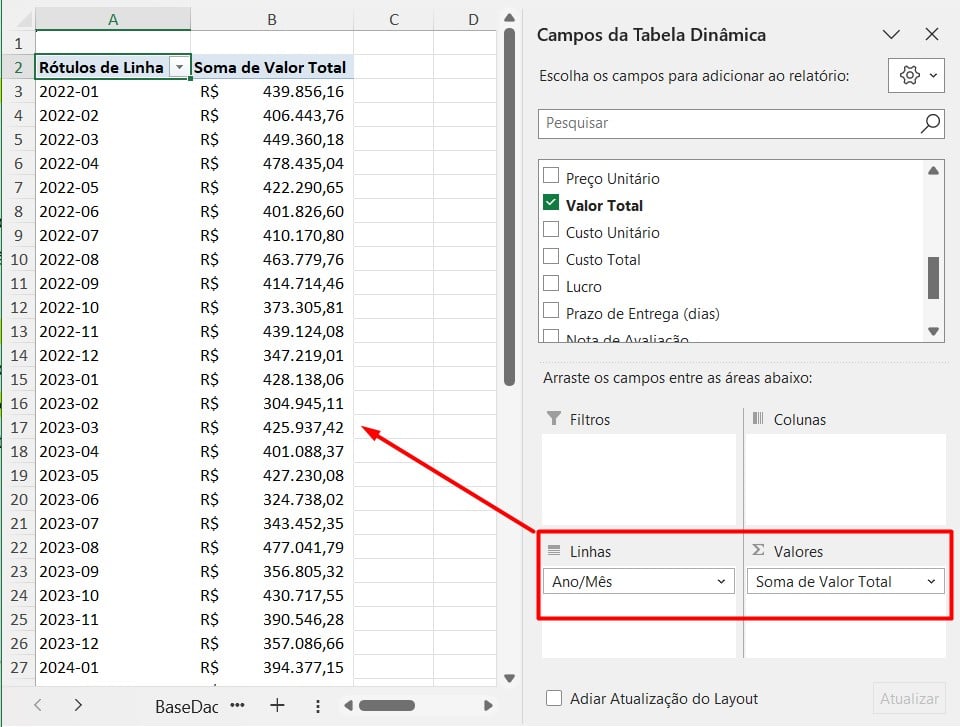Go to next sheet using right arrow
The image size is (960, 727).
tap(78, 705)
